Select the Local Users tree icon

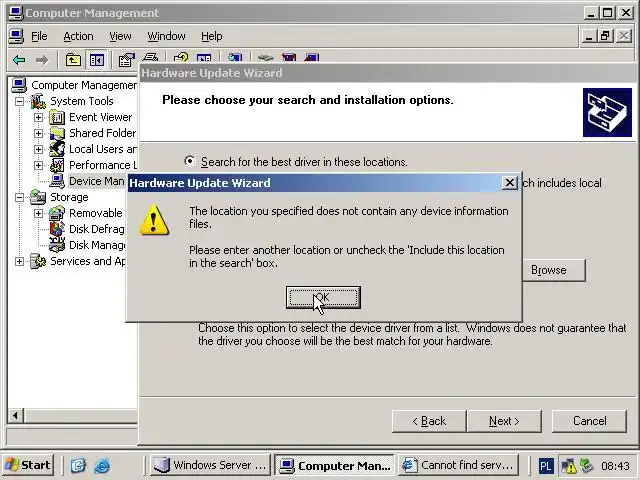click(57, 149)
